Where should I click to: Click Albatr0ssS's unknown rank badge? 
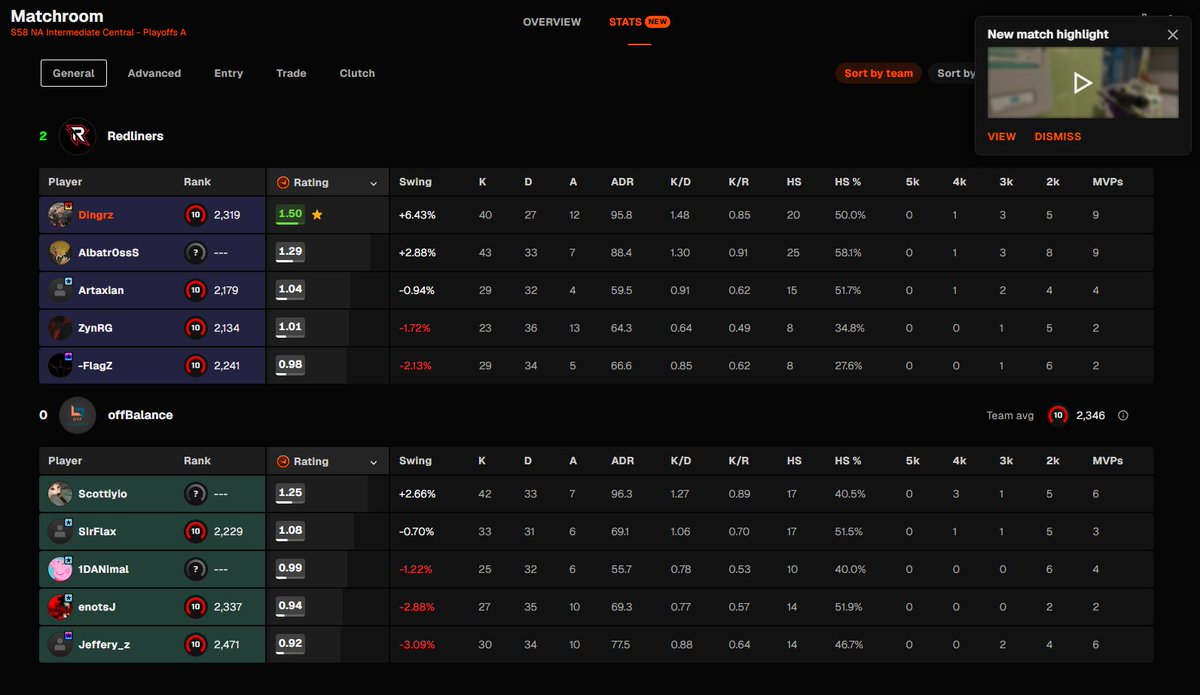click(195, 253)
